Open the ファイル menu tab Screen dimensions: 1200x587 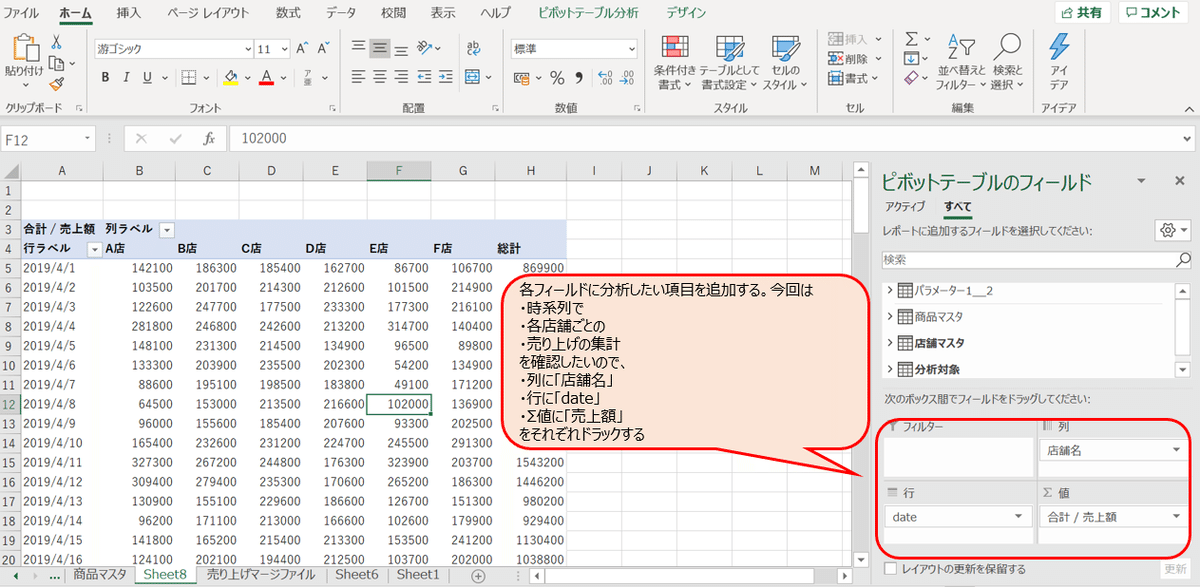click(x=23, y=13)
